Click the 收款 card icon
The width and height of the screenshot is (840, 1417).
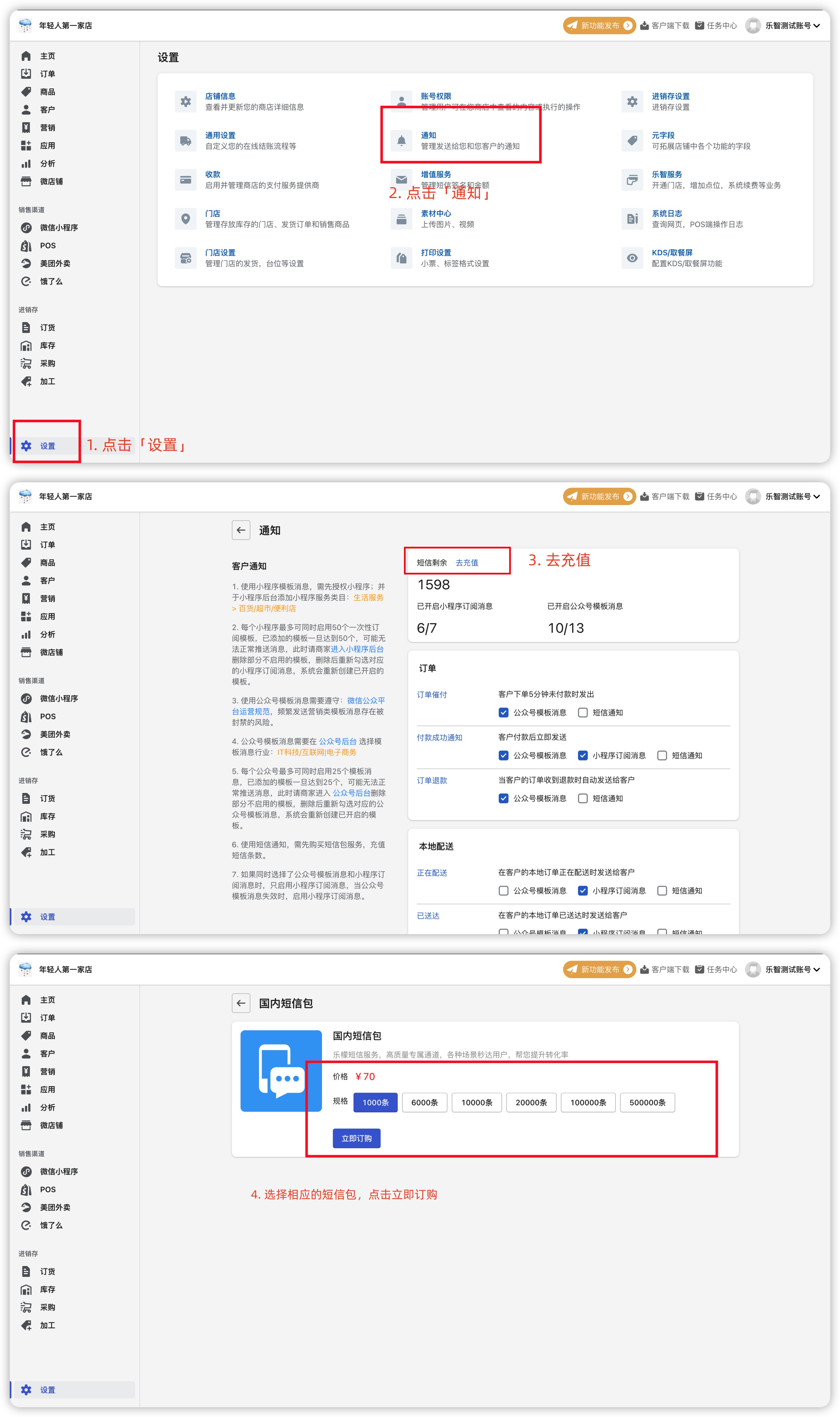(x=186, y=180)
